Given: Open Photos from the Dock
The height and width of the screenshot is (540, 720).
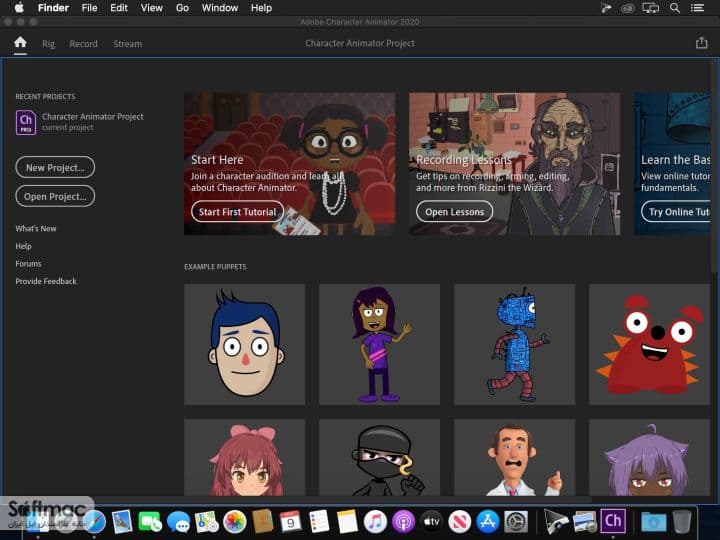Looking at the screenshot, I should click(x=235, y=522).
